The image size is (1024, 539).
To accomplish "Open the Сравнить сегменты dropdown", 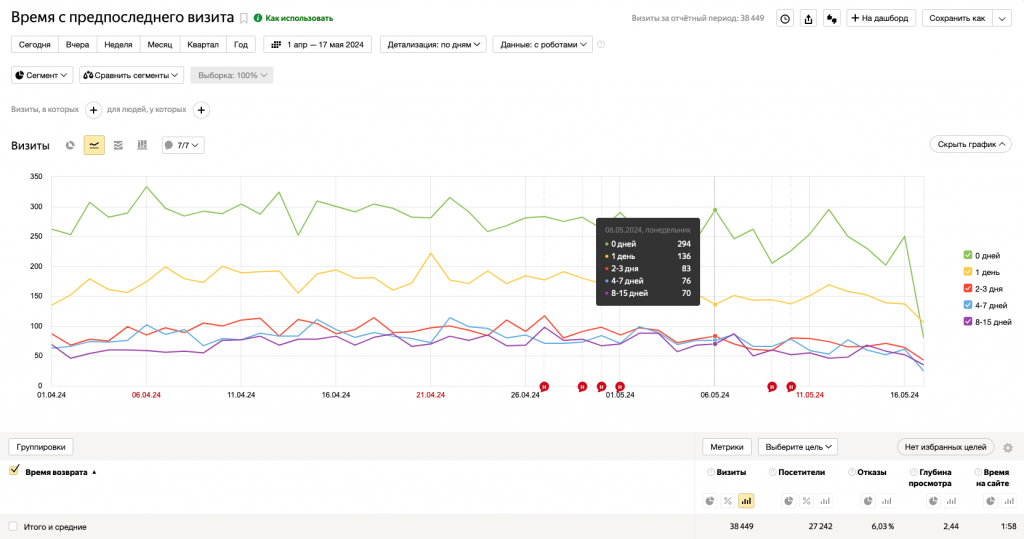I will pyautogui.click(x=131, y=75).
